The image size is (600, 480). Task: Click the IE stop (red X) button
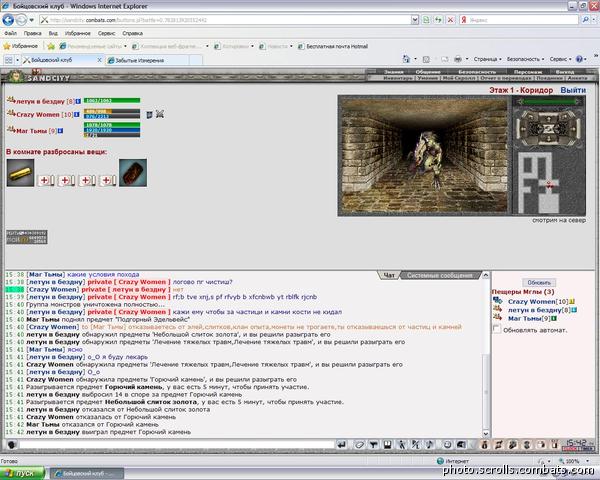click(451, 20)
